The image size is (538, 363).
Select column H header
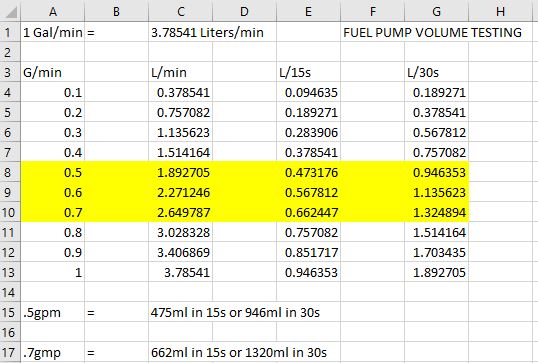pyautogui.click(x=500, y=11)
